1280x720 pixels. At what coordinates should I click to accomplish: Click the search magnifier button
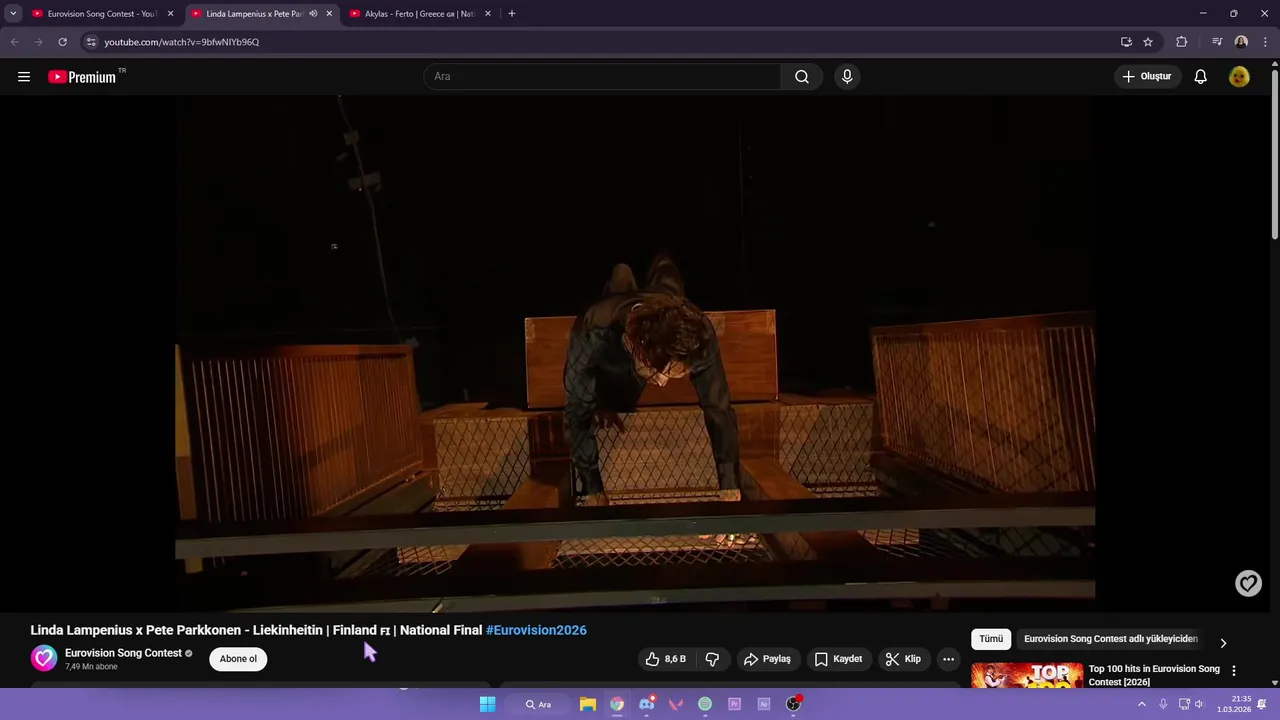(802, 77)
